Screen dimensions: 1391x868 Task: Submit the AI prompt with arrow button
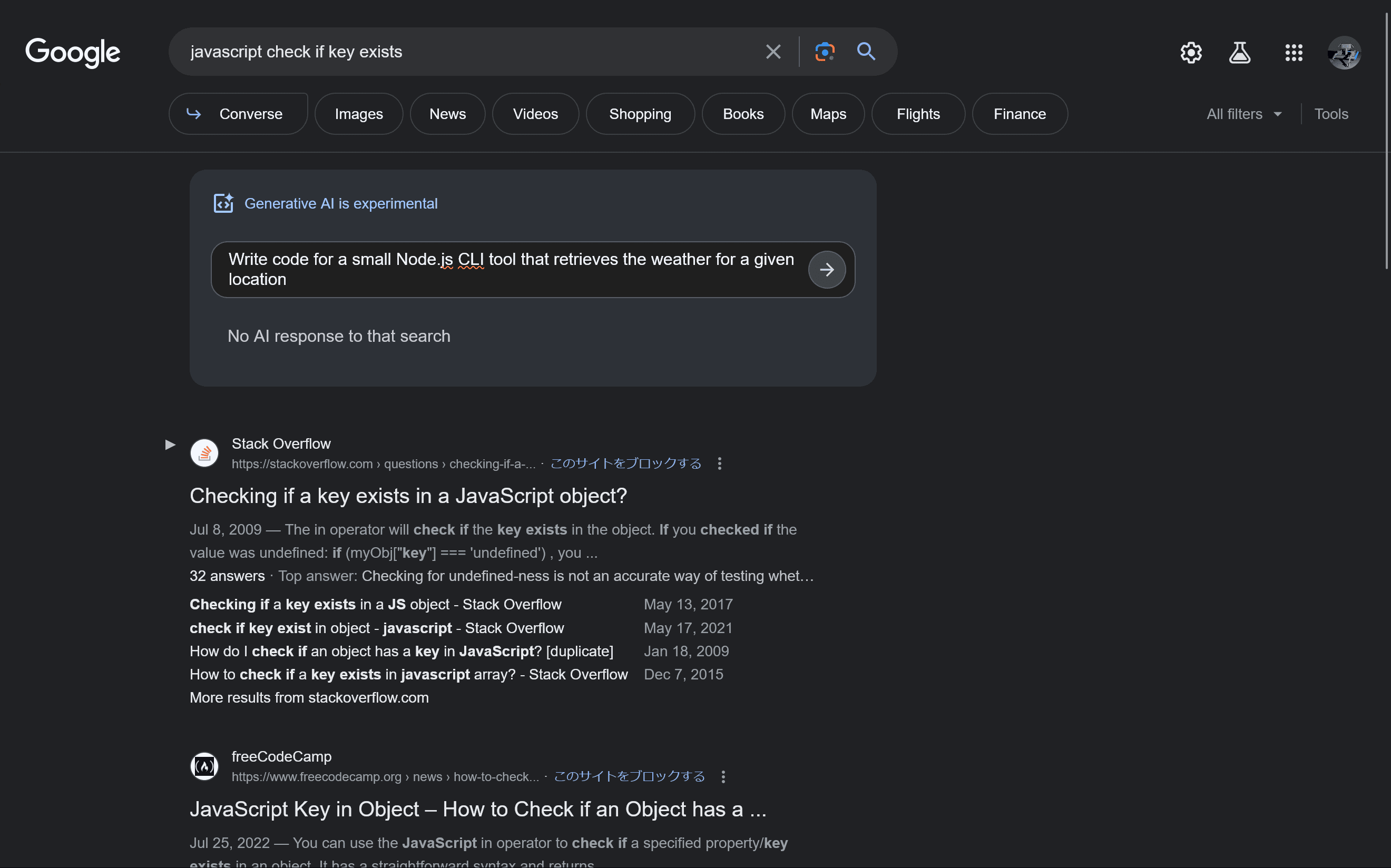(x=827, y=269)
